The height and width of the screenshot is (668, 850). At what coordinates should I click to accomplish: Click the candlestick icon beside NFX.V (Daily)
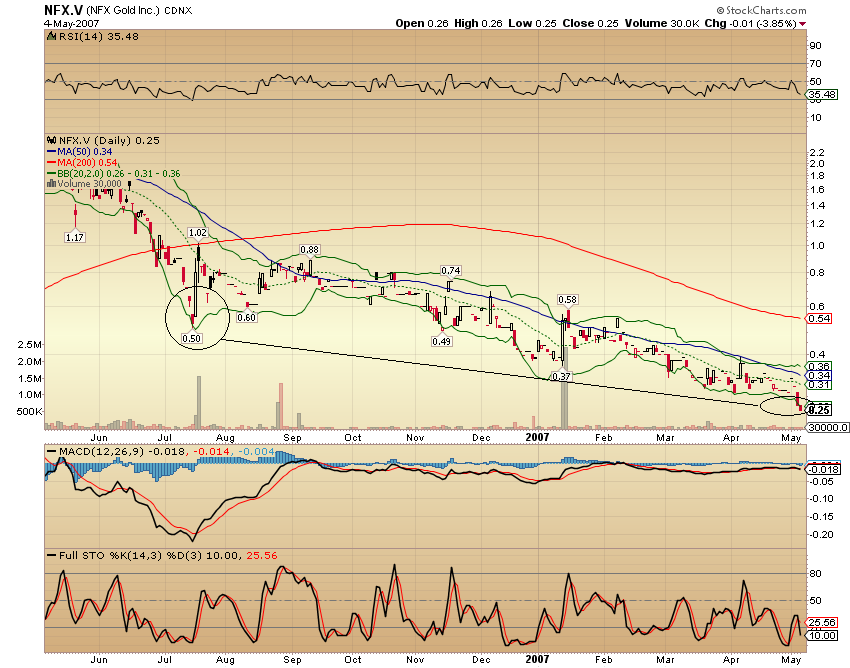coord(50,142)
